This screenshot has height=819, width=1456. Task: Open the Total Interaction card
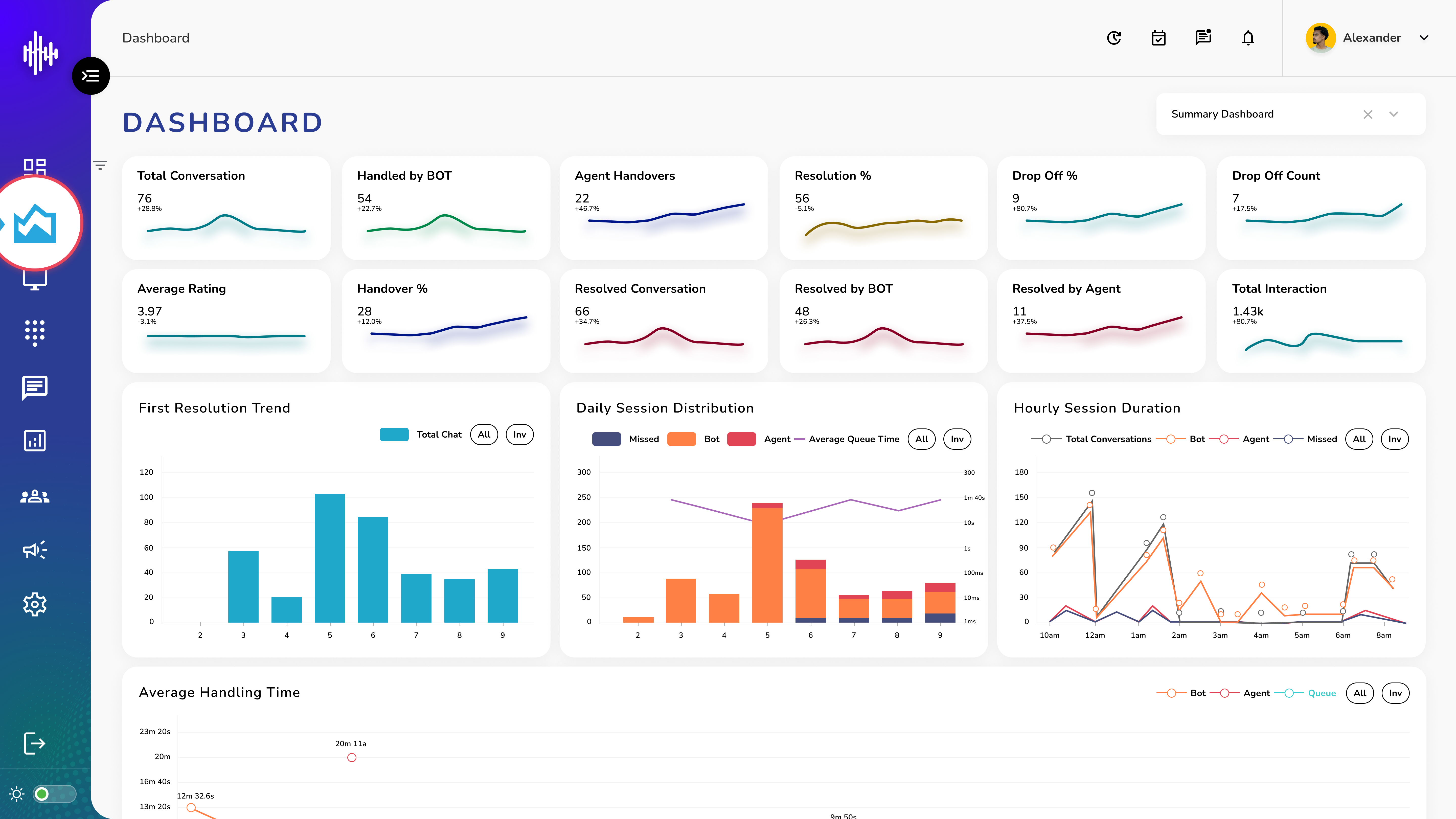point(1321,321)
